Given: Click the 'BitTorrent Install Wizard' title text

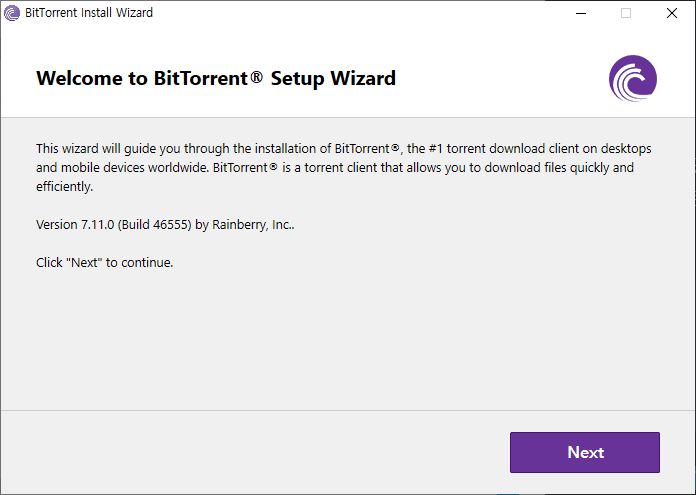Looking at the screenshot, I should point(89,13).
